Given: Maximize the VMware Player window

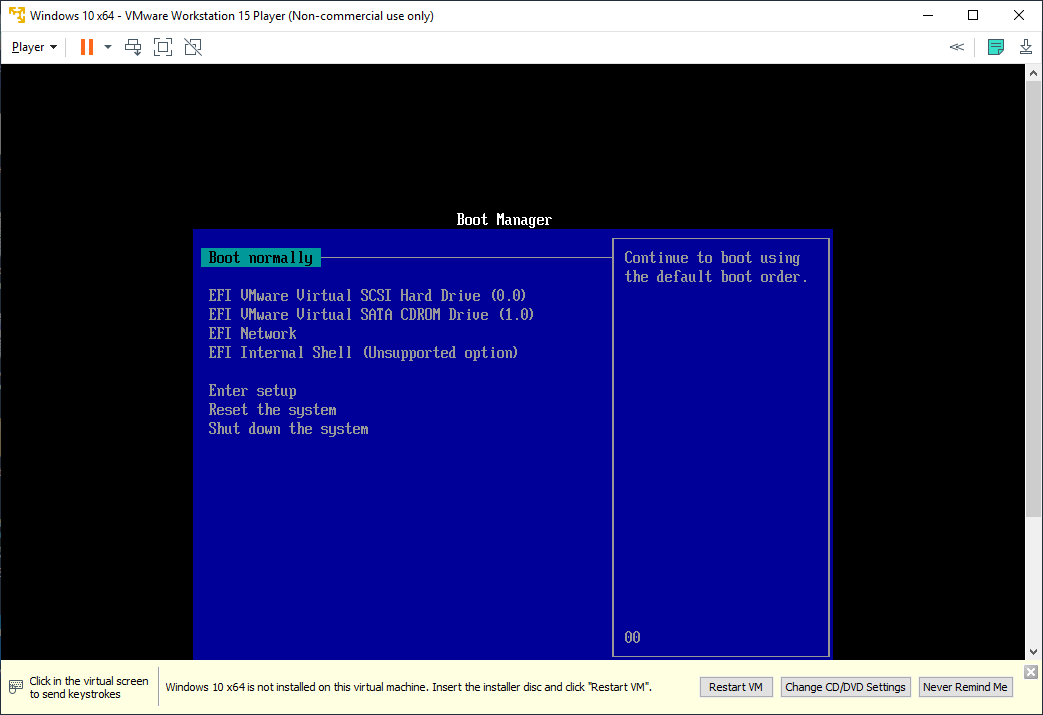Looking at the screenshot, I should (x=973, y=15).
